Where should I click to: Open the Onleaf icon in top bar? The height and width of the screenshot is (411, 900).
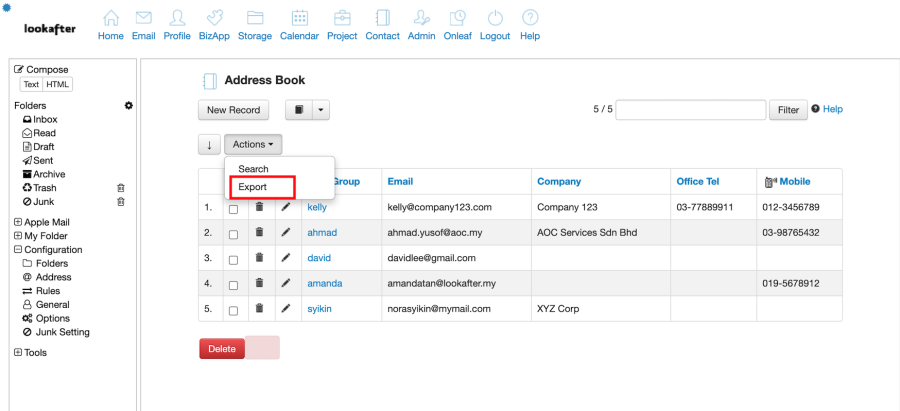coord(457,18)
